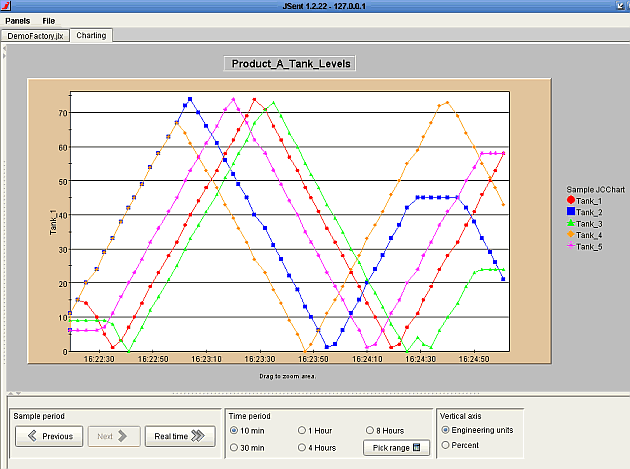The width and height of the screenshot is (630, 469).
Task: Click the right arrow icon on Next
Action: coord(122,436)
